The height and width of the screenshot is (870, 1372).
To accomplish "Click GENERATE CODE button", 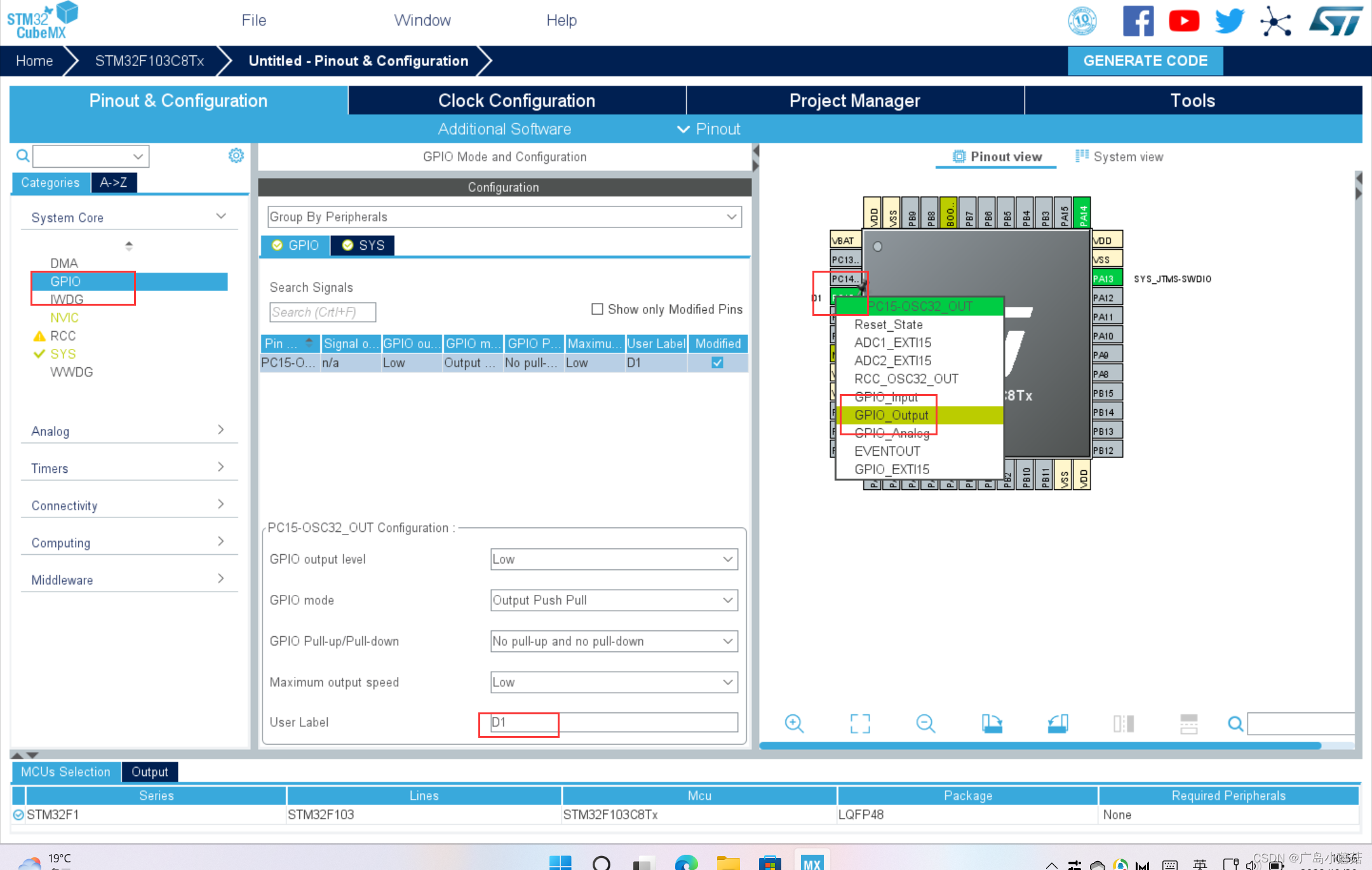I will click(1146, 60).
